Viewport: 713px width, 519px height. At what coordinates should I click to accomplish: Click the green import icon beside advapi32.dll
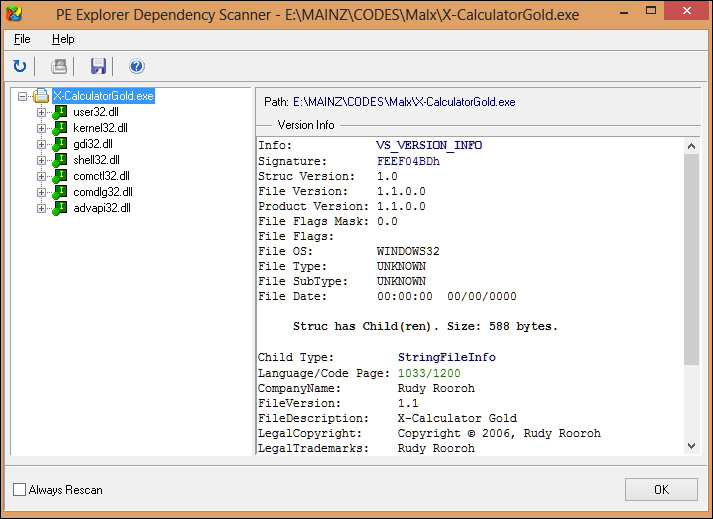(x=60, y=208)
